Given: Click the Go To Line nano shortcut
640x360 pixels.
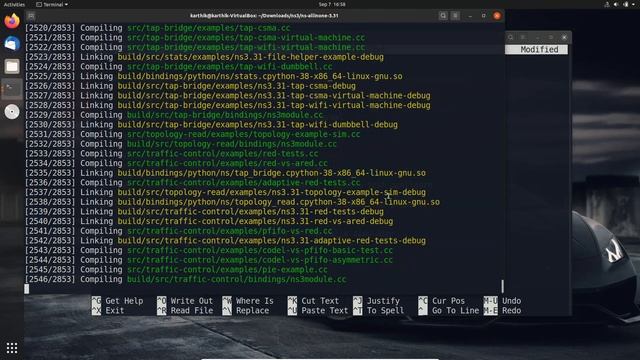Looking at the screenshot, I should pyautogui.click(x=449, y=311).
